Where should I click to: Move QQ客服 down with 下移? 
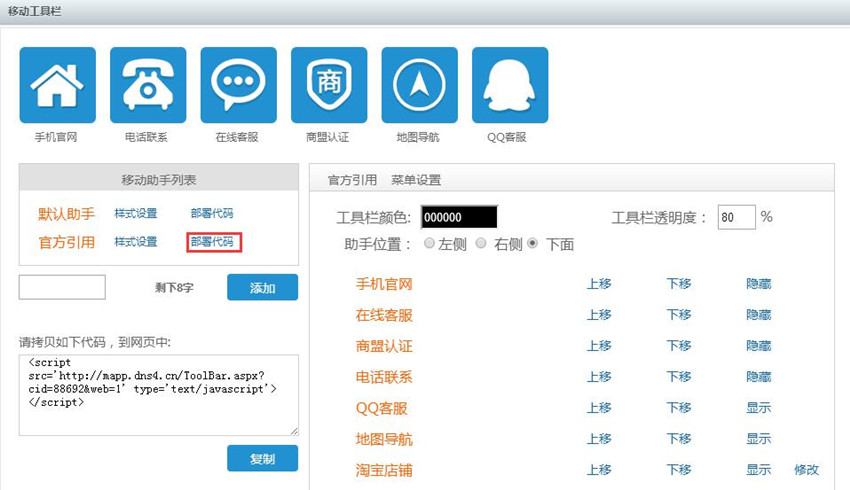coord(679,408)
